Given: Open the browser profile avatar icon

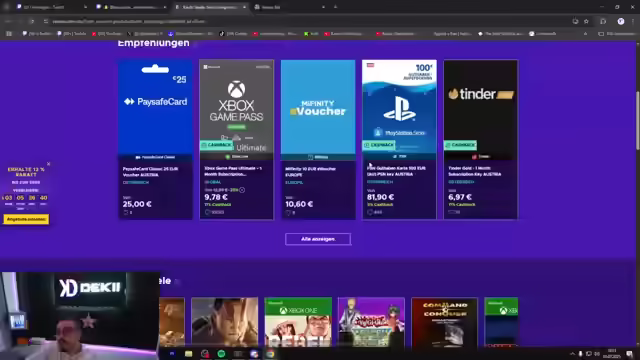Looking at the screenshot, I should tap(621, 21).
